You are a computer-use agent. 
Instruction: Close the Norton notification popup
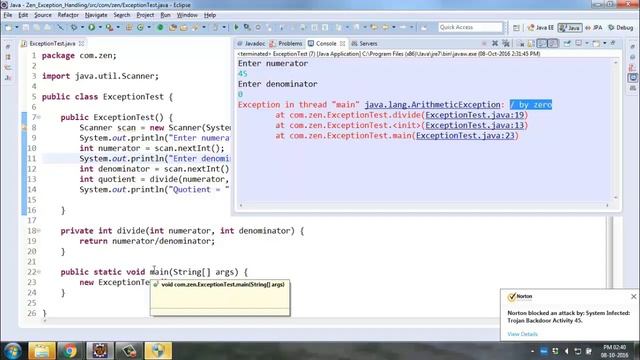pyautogui.click(x=633, y=296)
